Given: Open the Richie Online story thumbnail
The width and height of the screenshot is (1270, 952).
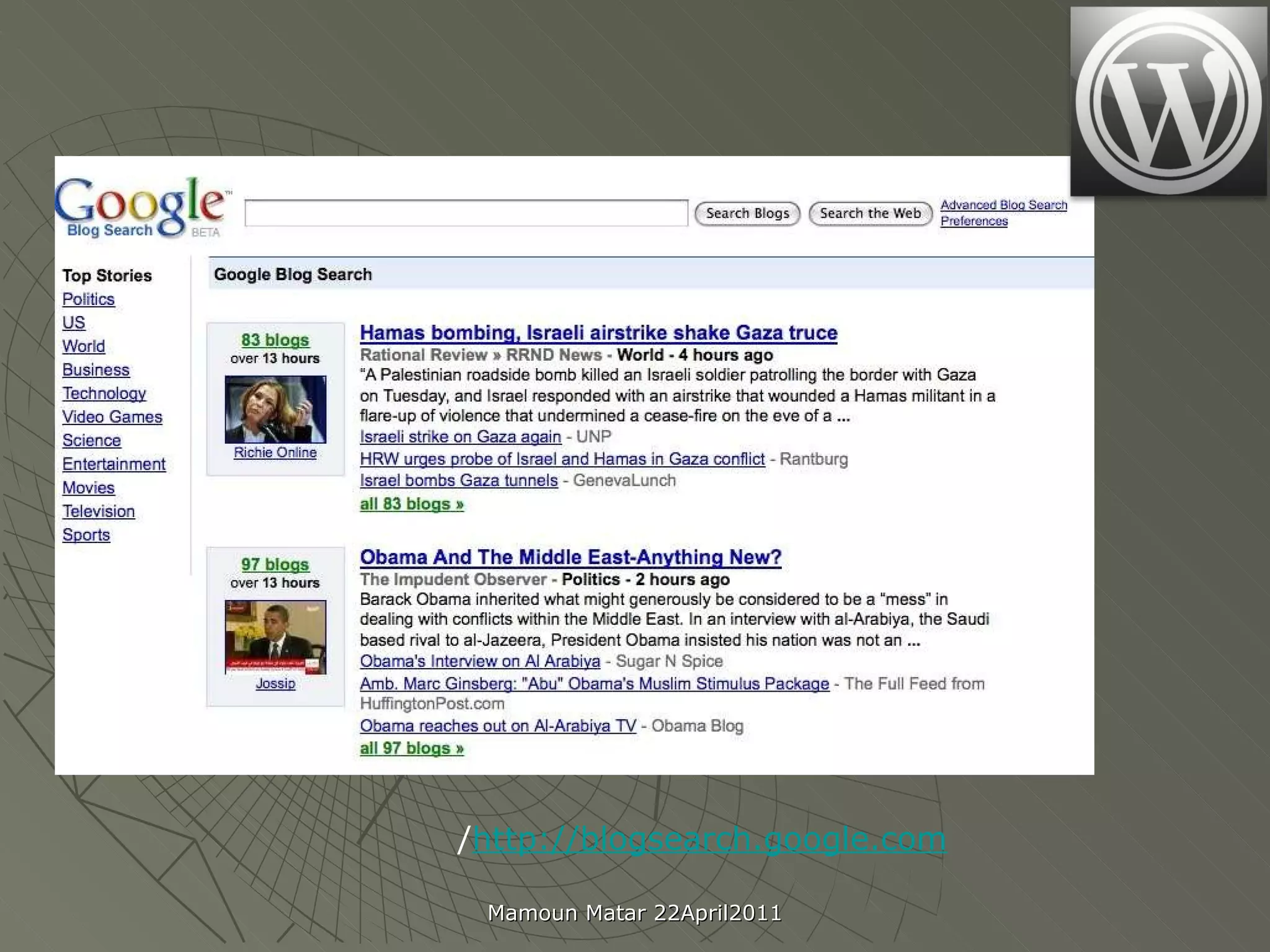Looking at the screenshot, I should tap(275, 410).
